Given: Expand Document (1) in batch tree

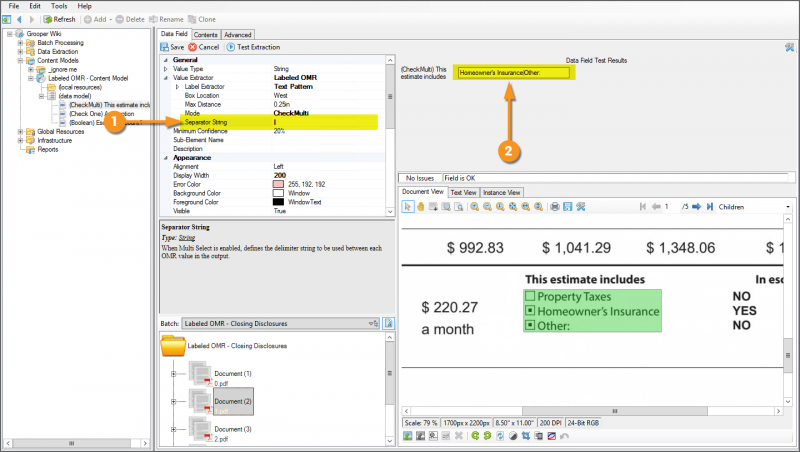Looking at the screenshot, I should point(173,374).
